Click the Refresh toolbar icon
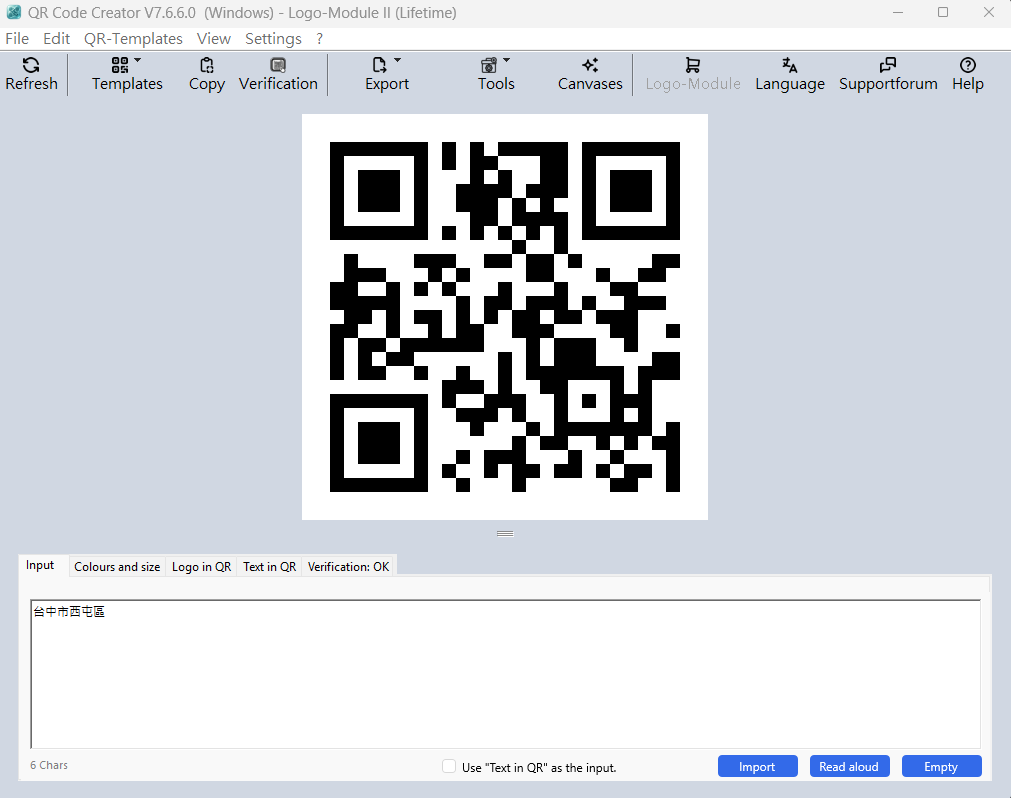The width and height of the screenshot is (1011, 798). (x=31, y=65)
